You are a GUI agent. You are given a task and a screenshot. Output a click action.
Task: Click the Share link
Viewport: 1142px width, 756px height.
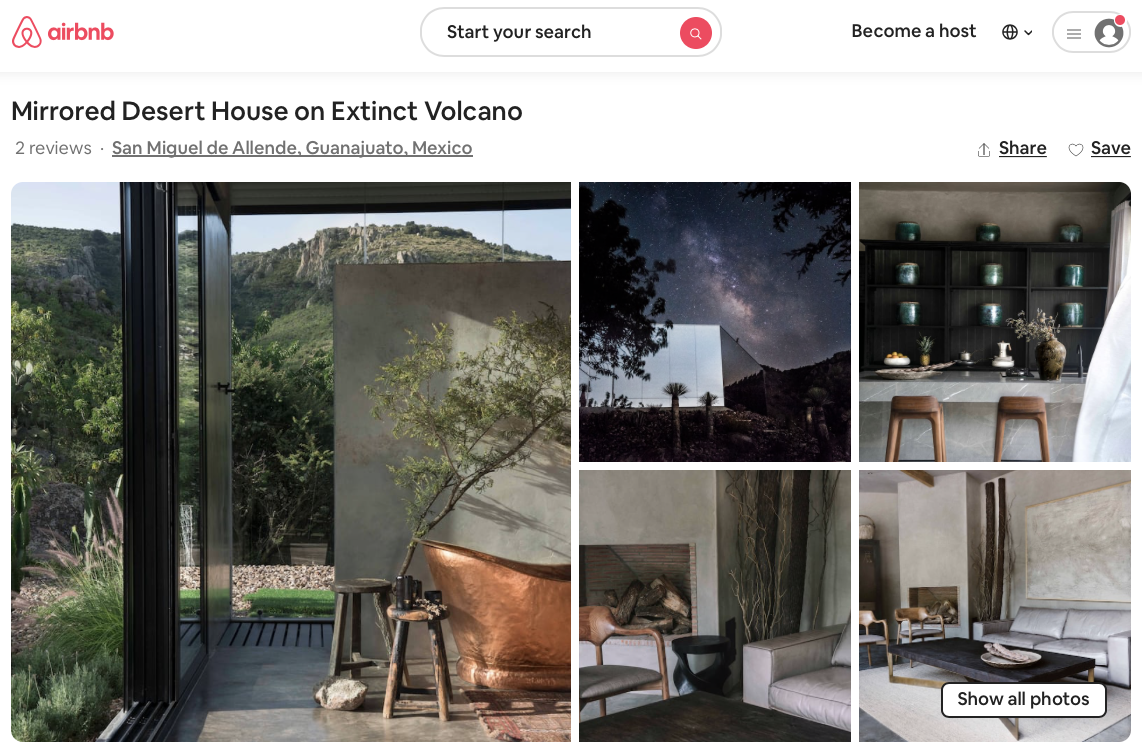(x=1023, y=148)
